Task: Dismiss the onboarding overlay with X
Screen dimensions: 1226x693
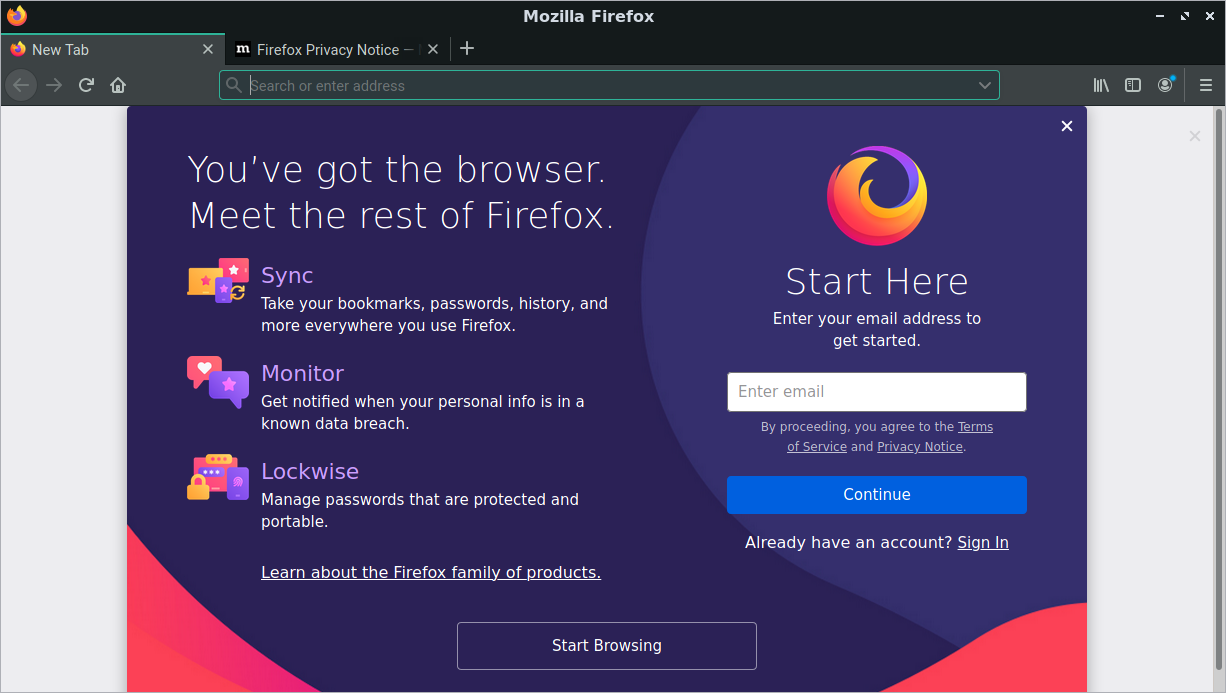Action: click(x=1067, y=126)
